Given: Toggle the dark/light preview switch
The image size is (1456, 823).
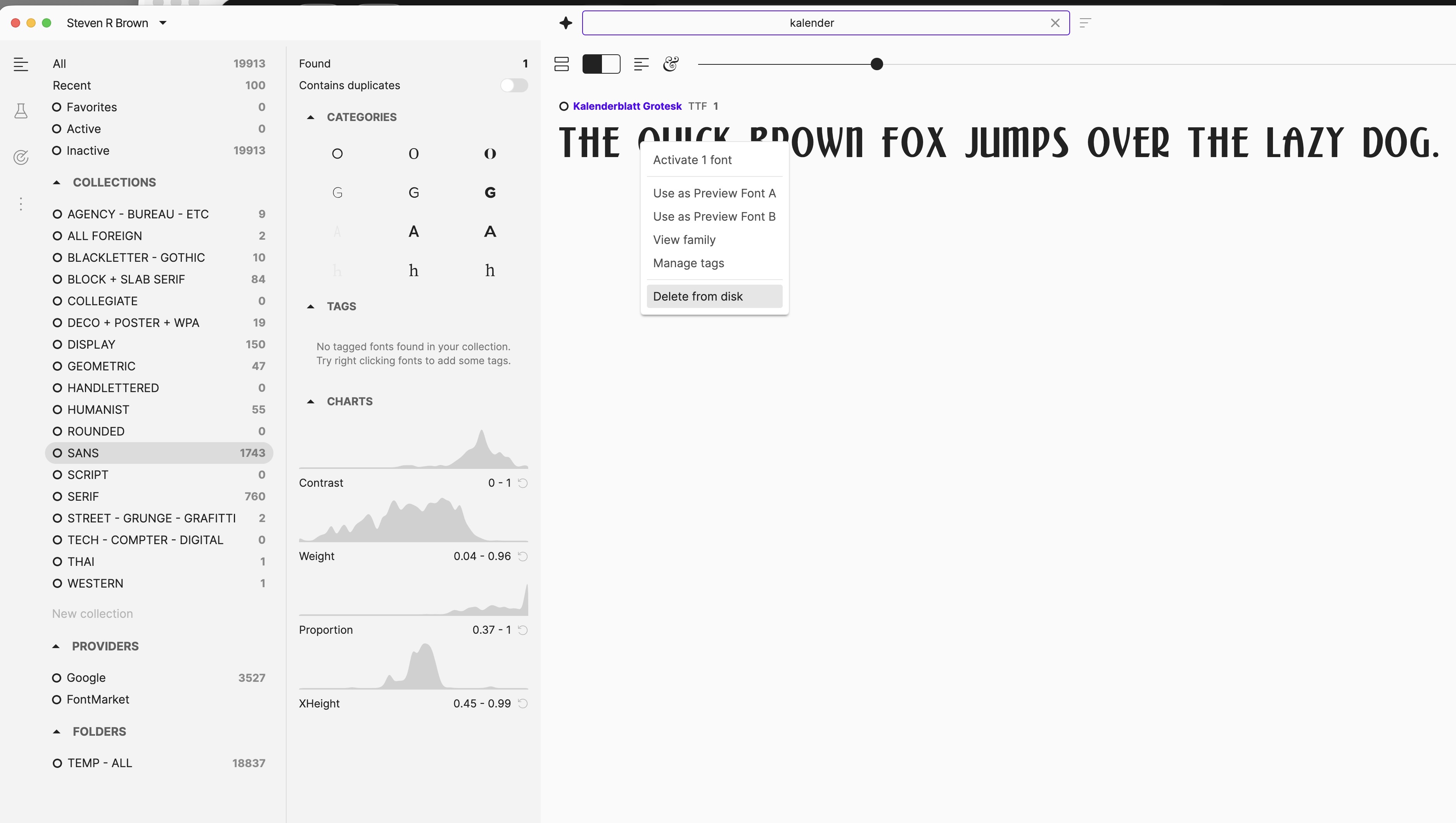Looking at the screenshot, I should tap(602, 64).
